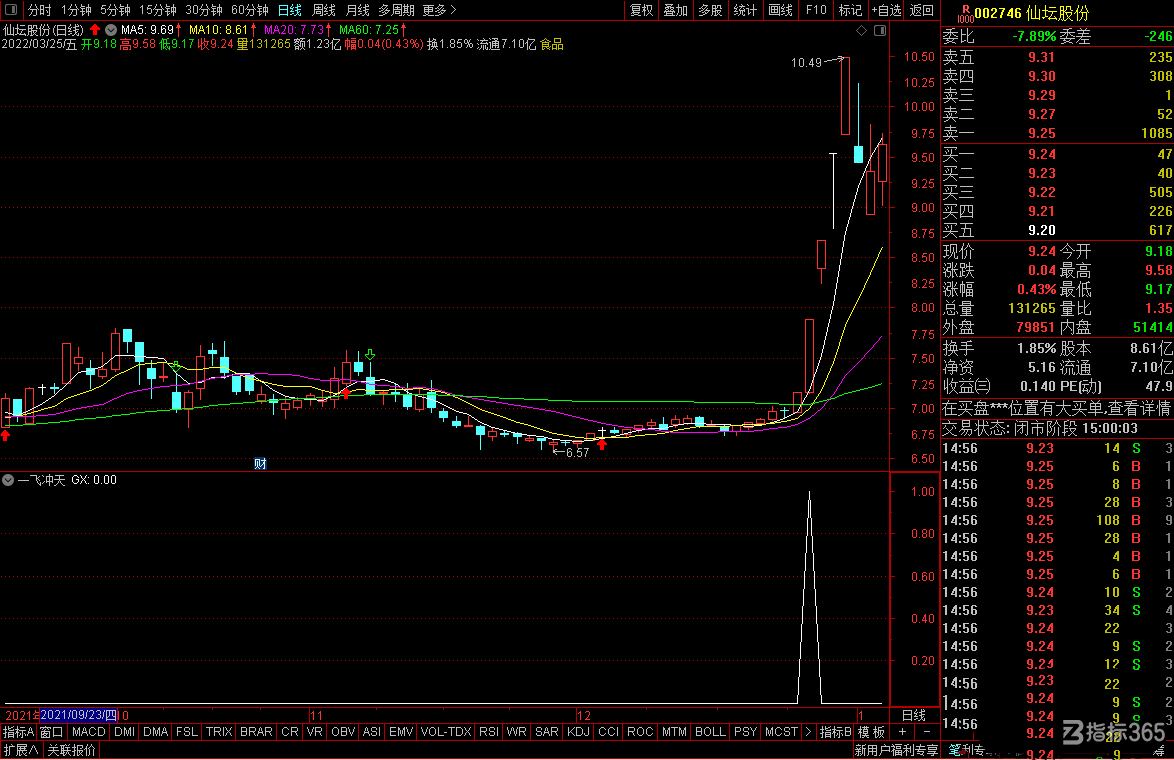Switch to the 1分钟 chart

pyautogui.click(x=76, y=10)
